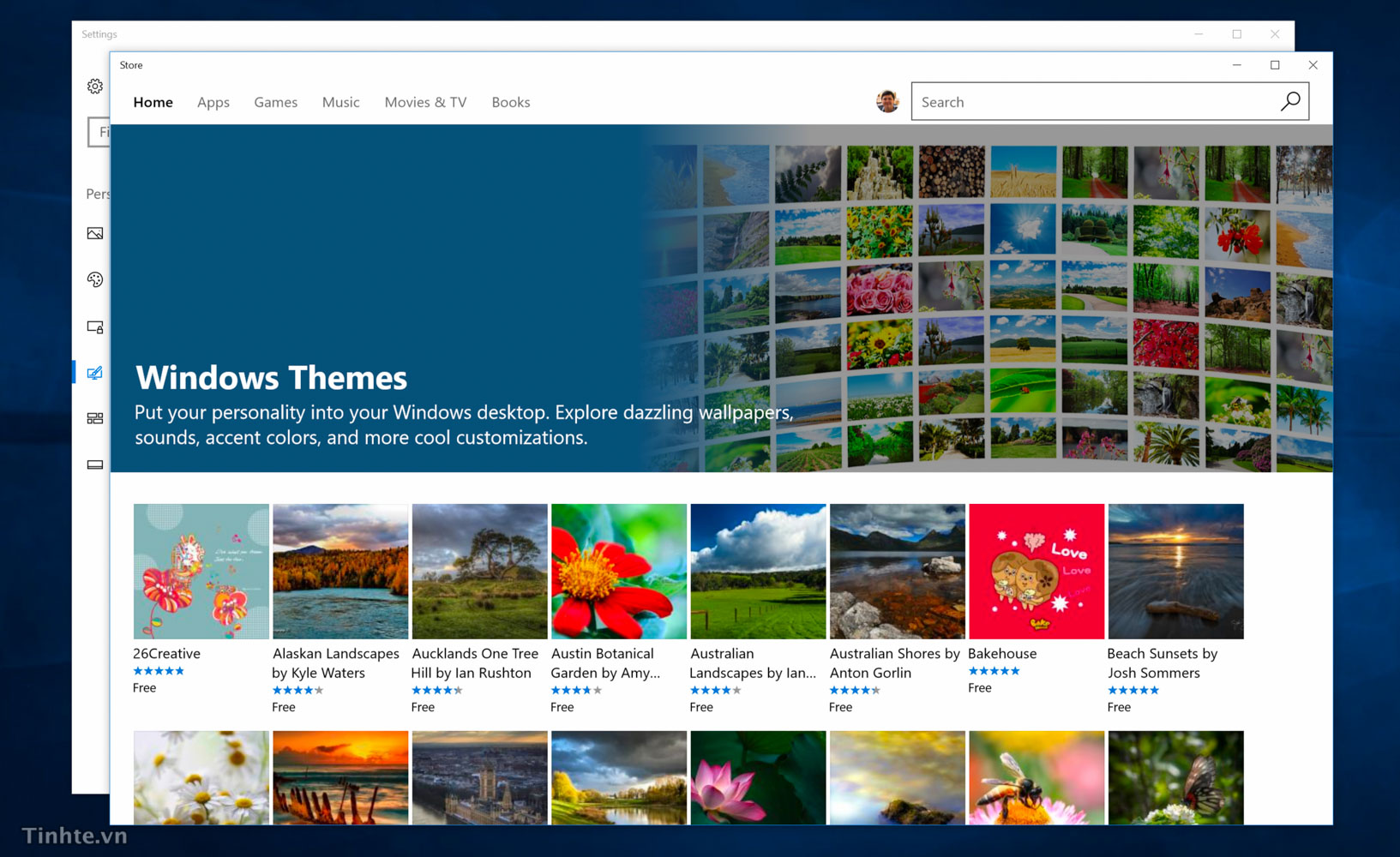The image size is (1400, 857).
Task: Click Alaskan Landscapes by Kyle Waters title
Action: click(x=335, y=663)
